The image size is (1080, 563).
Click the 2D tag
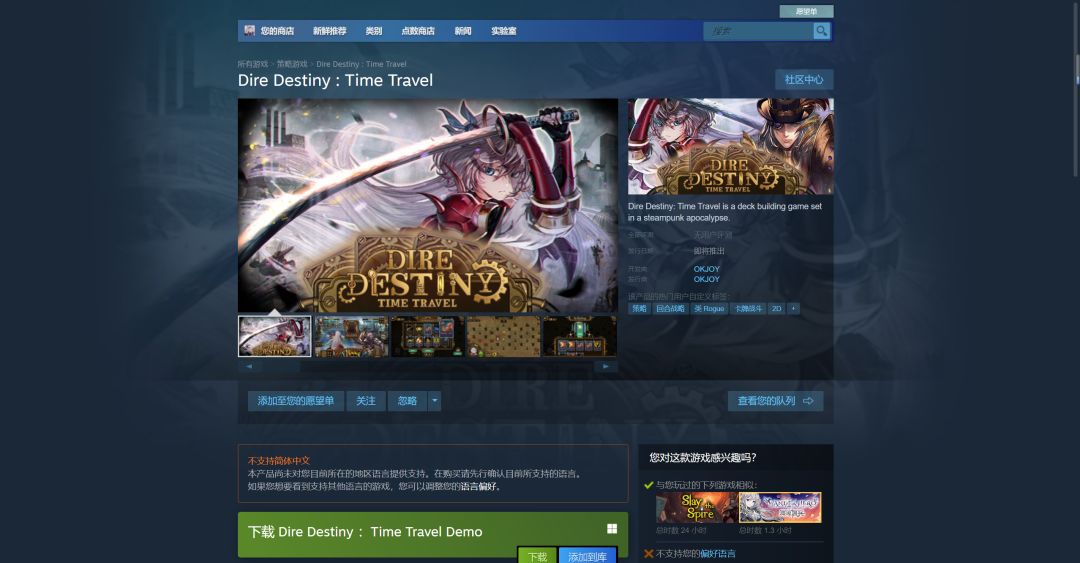coord(776,309)
